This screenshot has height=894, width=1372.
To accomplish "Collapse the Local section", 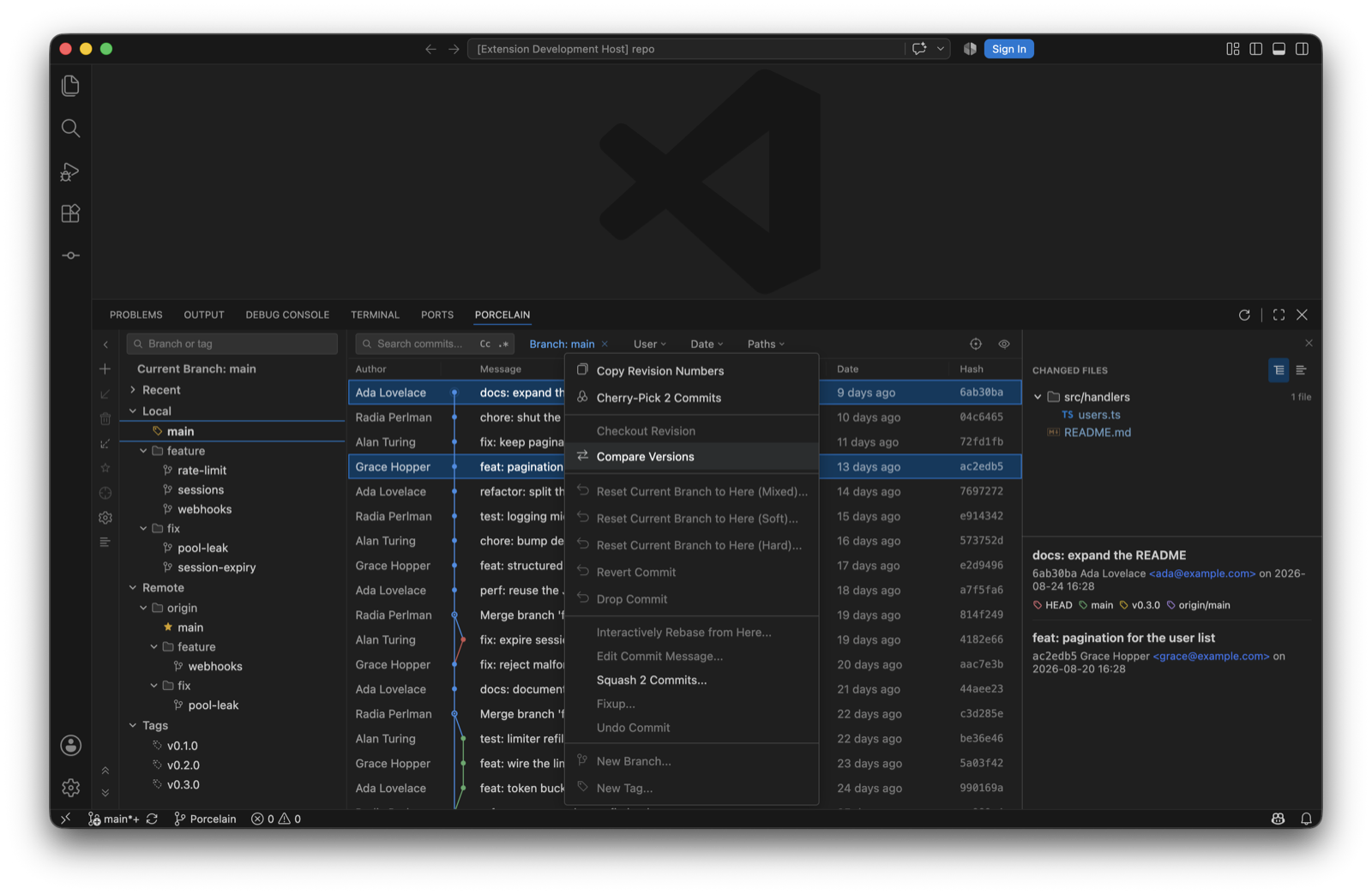I will point(133,411).
